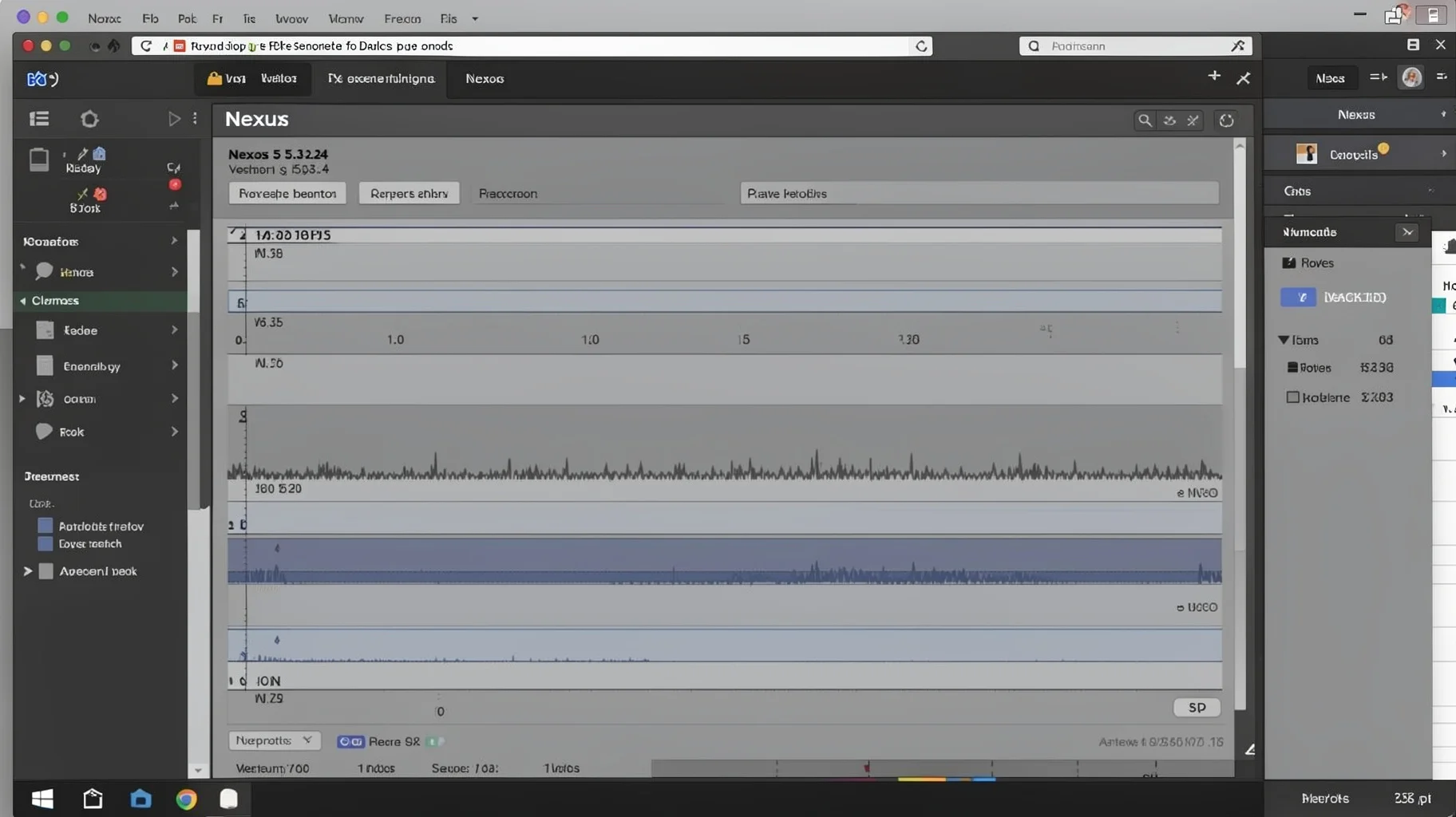
Task: Open the Freon menu in menu bar
Action: 402,18
